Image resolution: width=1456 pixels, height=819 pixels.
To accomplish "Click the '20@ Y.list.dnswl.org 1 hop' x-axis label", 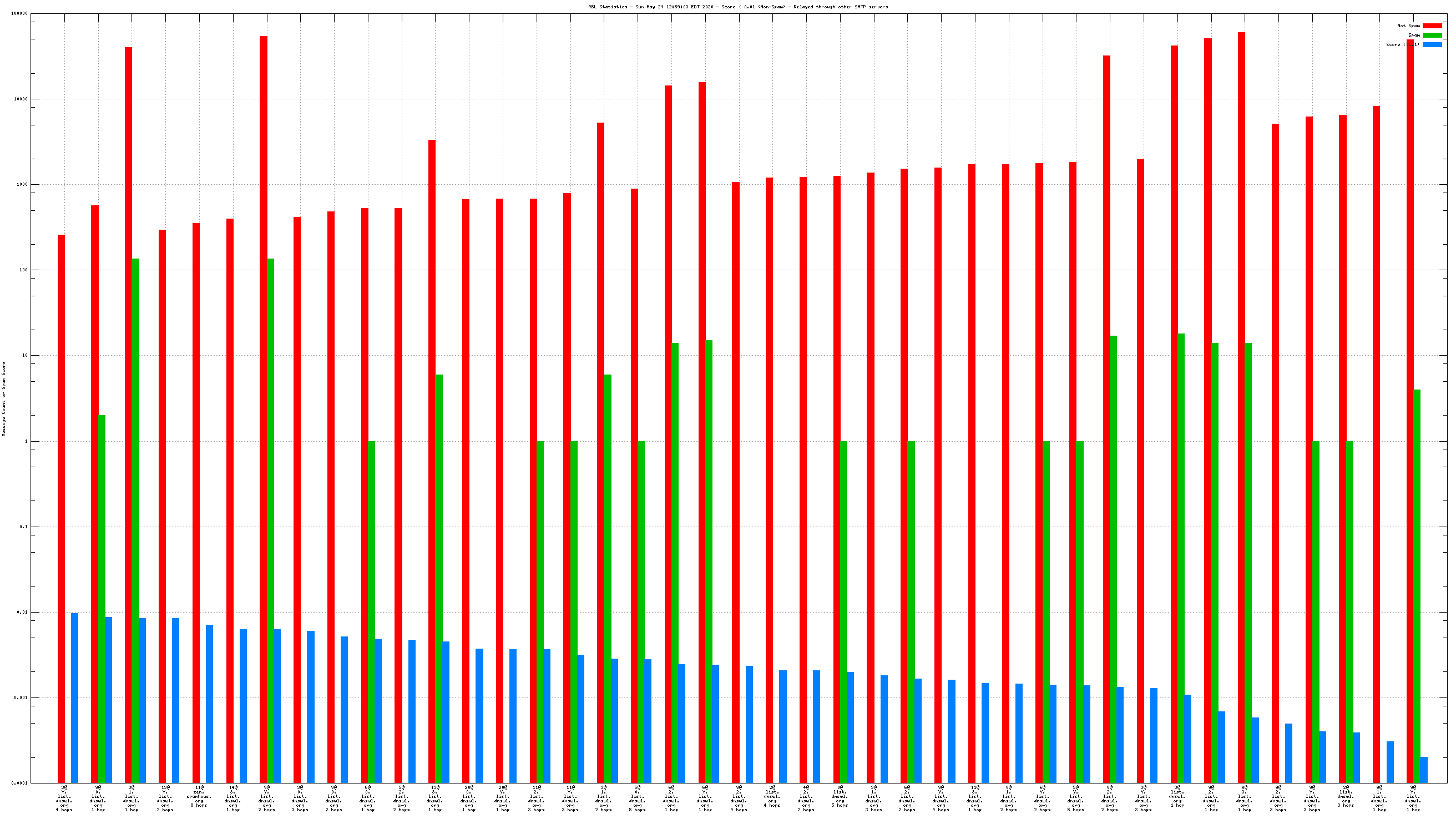I will pos(503,798).
